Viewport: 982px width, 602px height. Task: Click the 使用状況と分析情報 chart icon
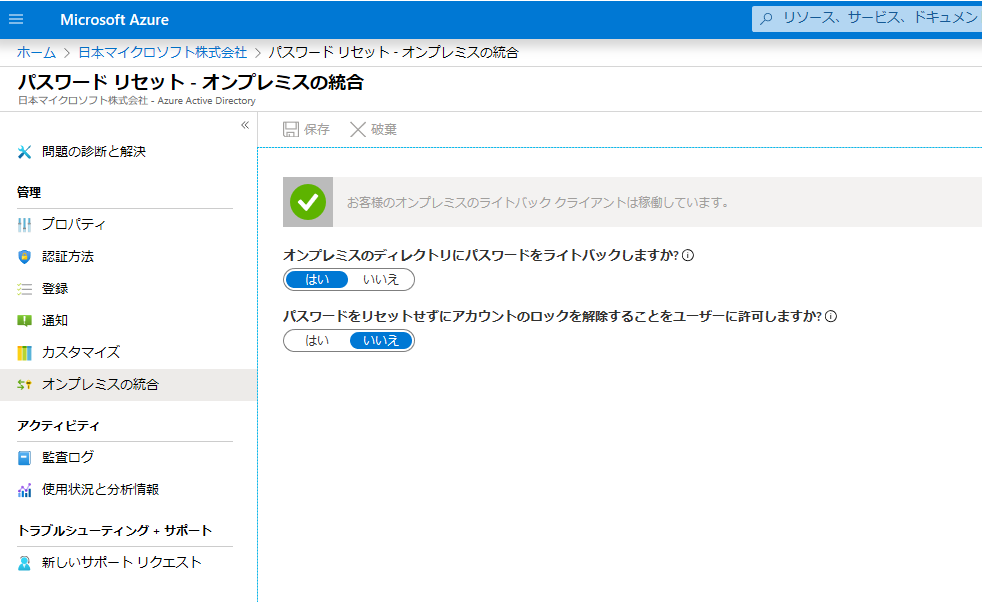click(x=24, y=490)
